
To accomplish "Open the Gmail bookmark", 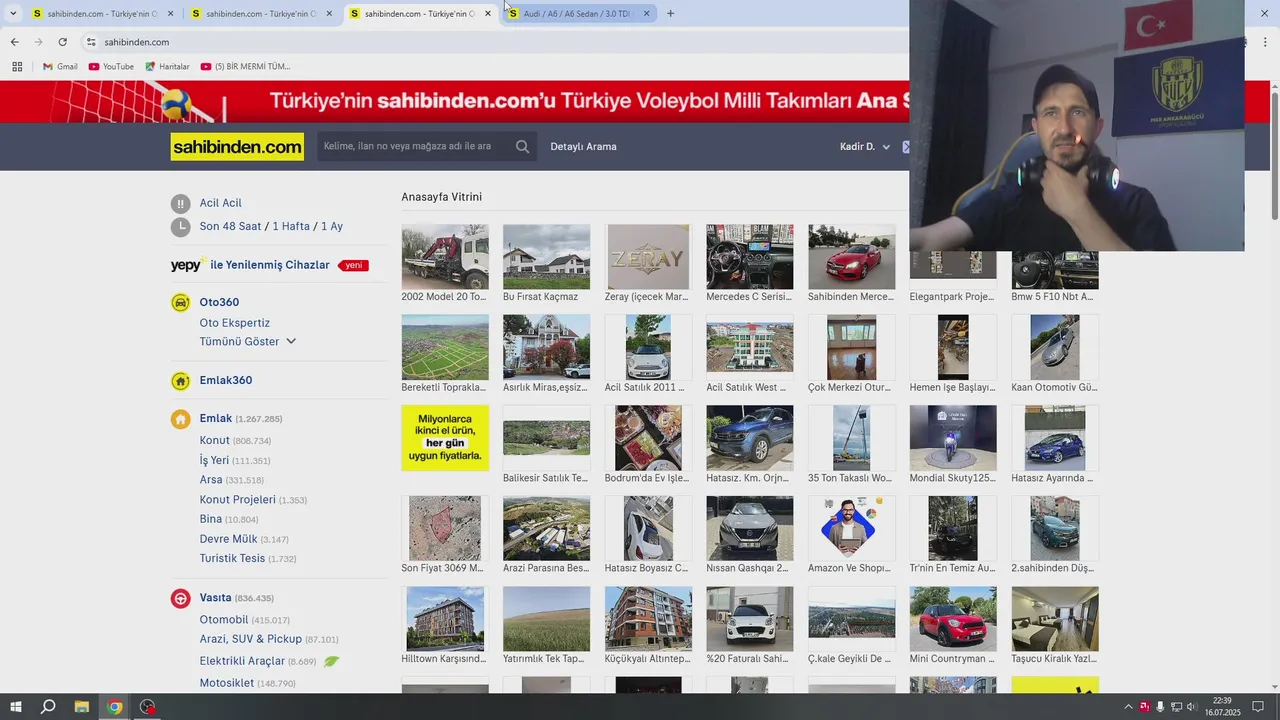I will point(60,67).
